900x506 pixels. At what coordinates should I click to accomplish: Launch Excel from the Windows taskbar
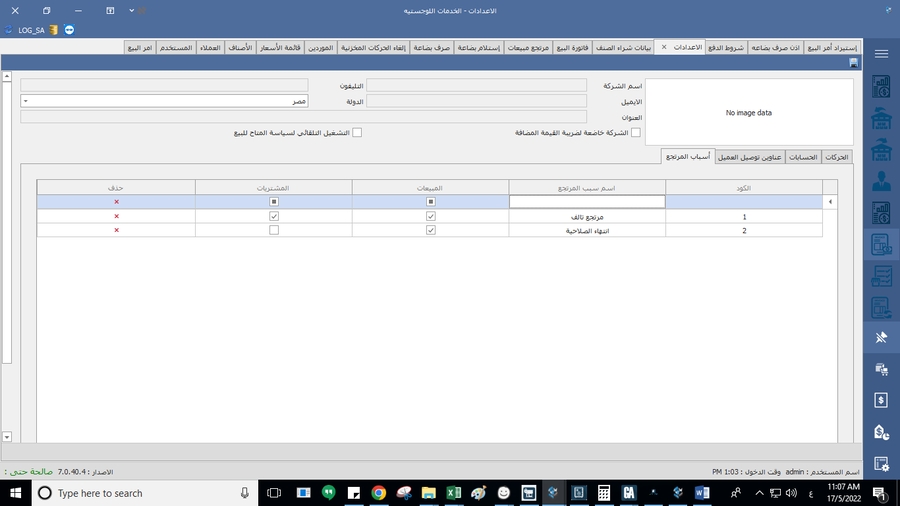[452, 493]
